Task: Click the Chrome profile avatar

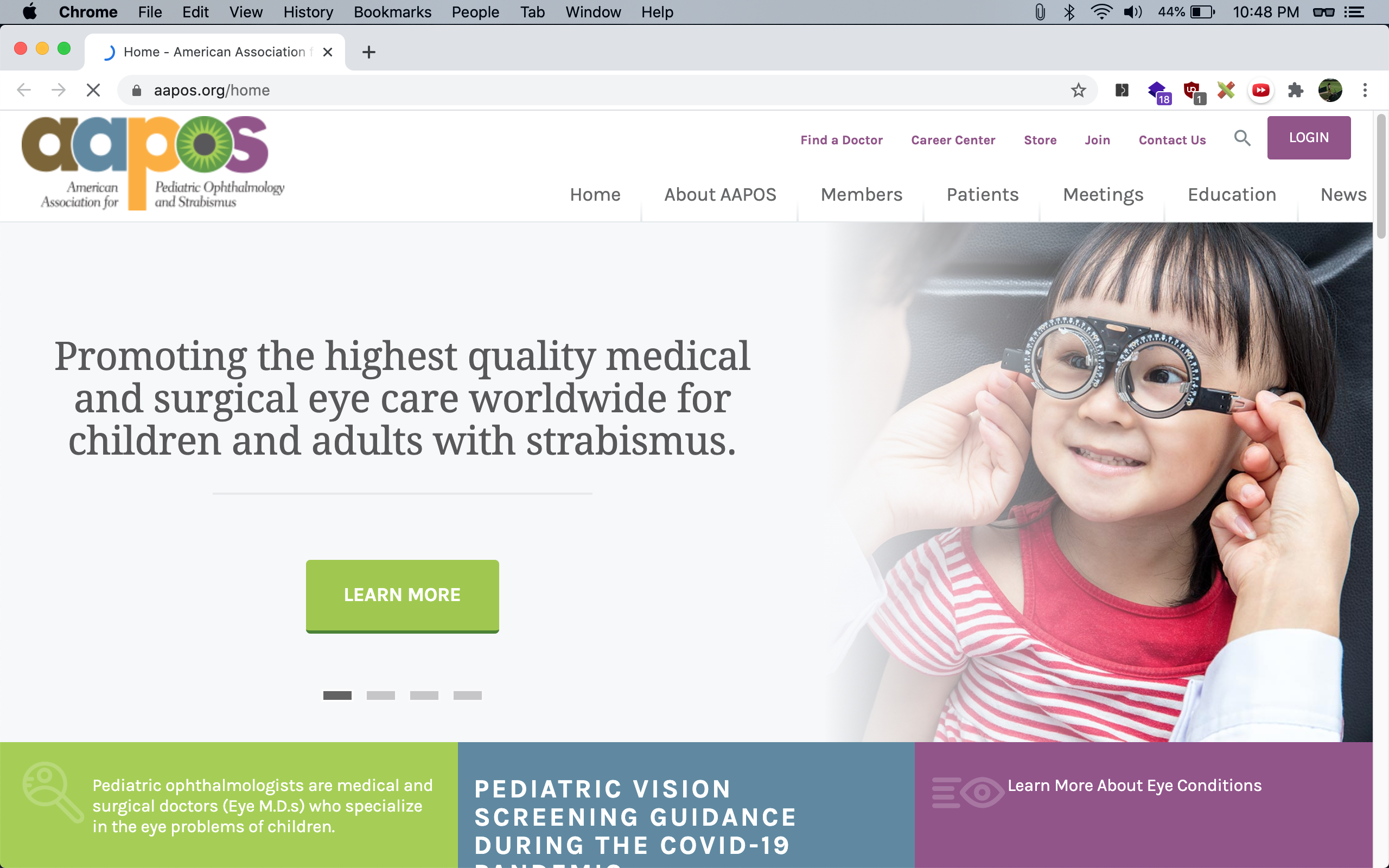Action: tap(1329, 90)
